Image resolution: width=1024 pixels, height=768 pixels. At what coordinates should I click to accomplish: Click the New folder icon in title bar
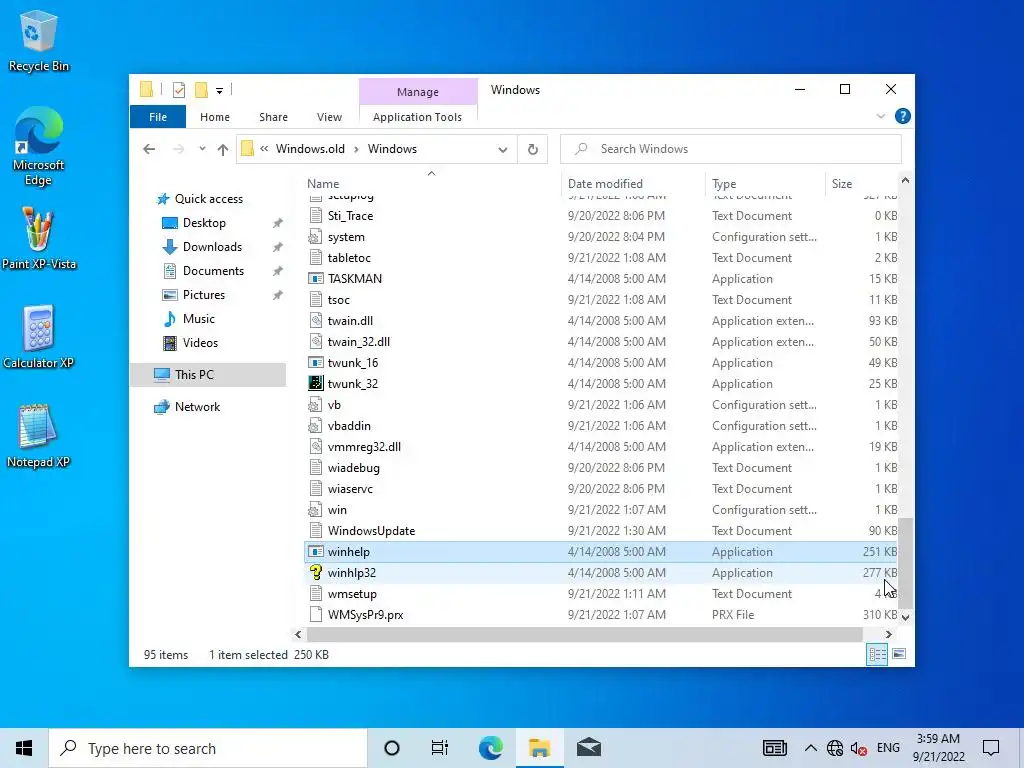201,90
